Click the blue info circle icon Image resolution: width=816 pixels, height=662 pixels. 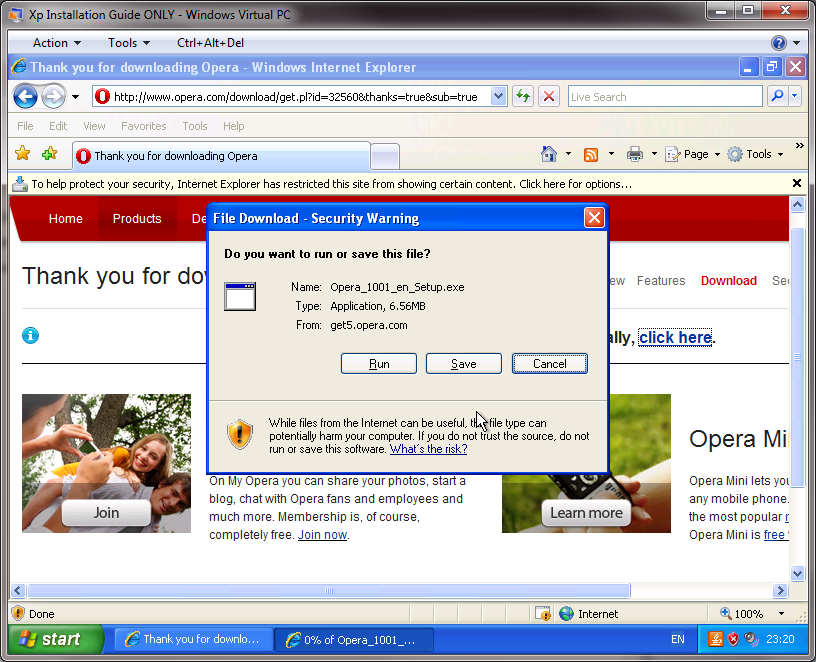[30, 336]
